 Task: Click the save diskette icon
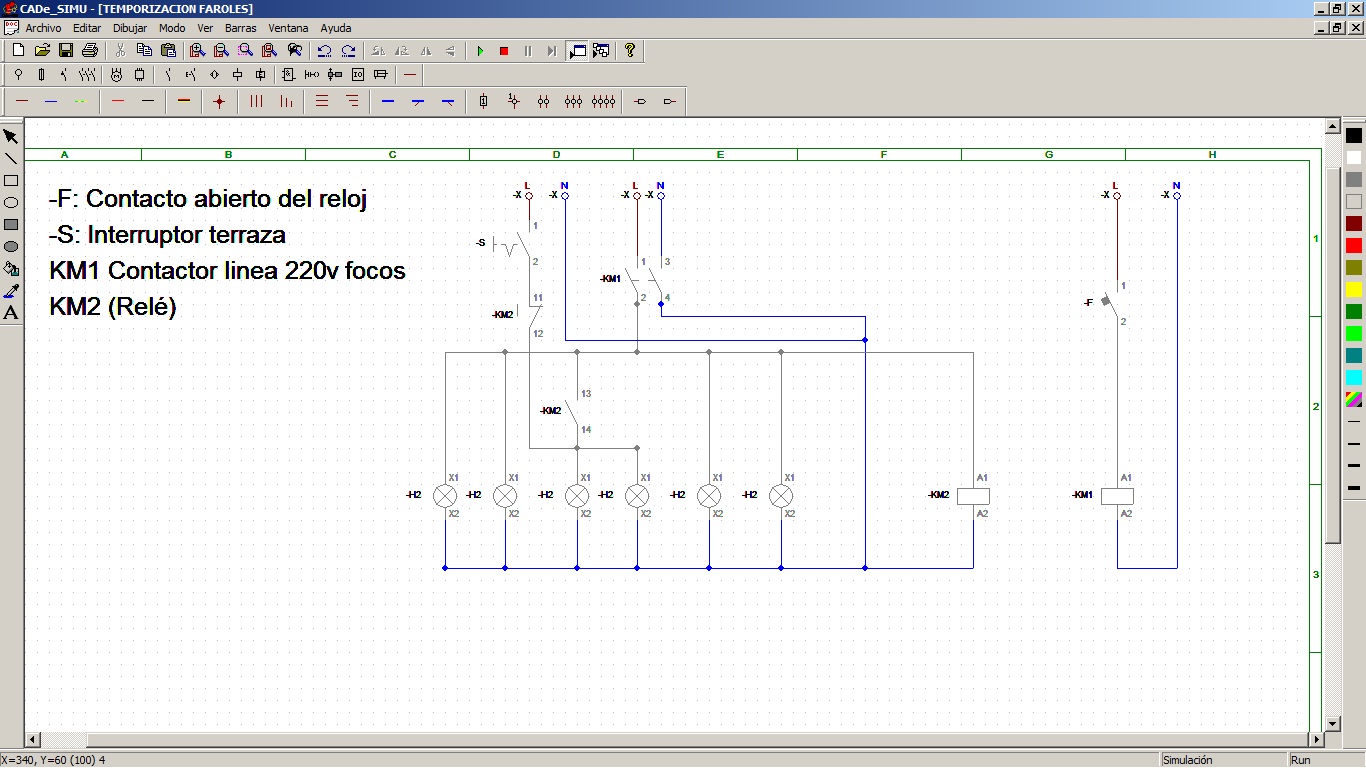pos(66,51)
